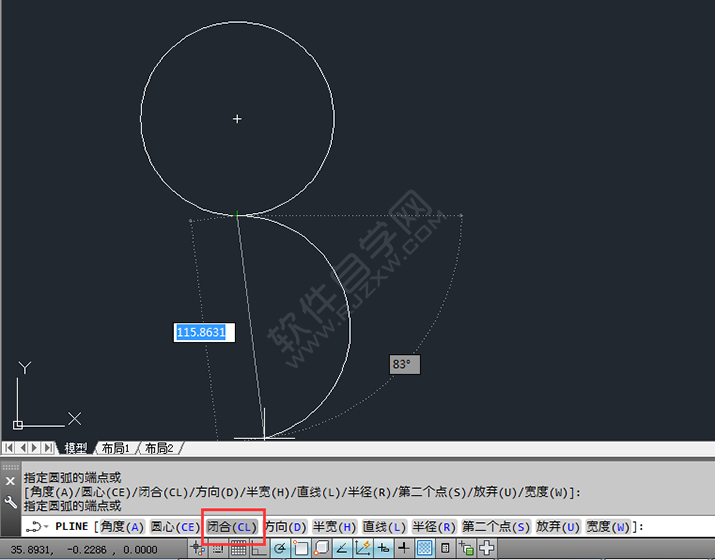Click Transparency checkered icon in status bar

pyautogui.click(x=425, y=548)
